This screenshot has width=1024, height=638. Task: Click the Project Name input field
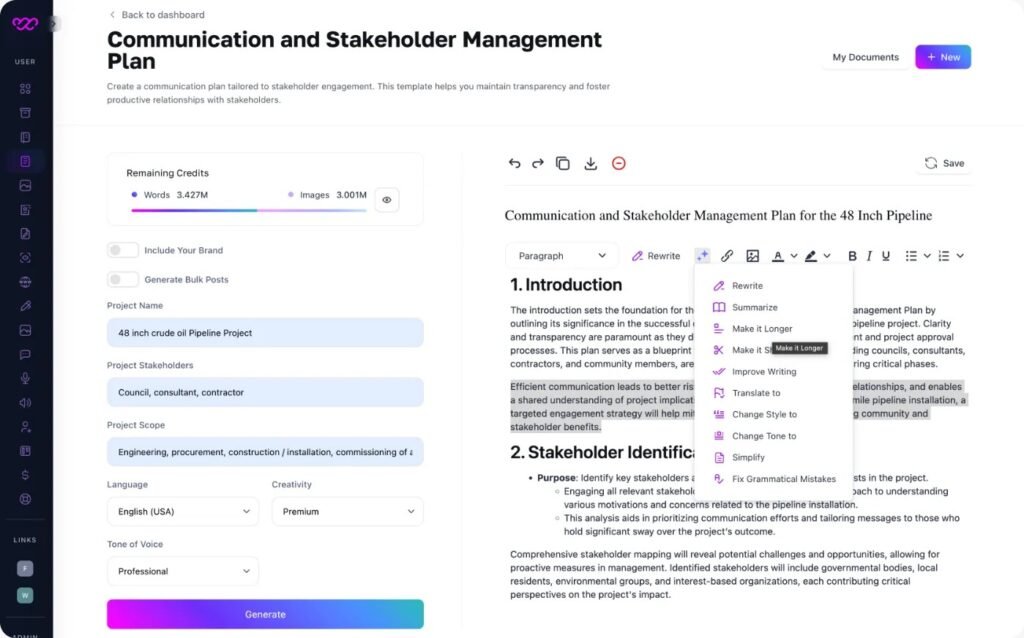click(264, 331)
